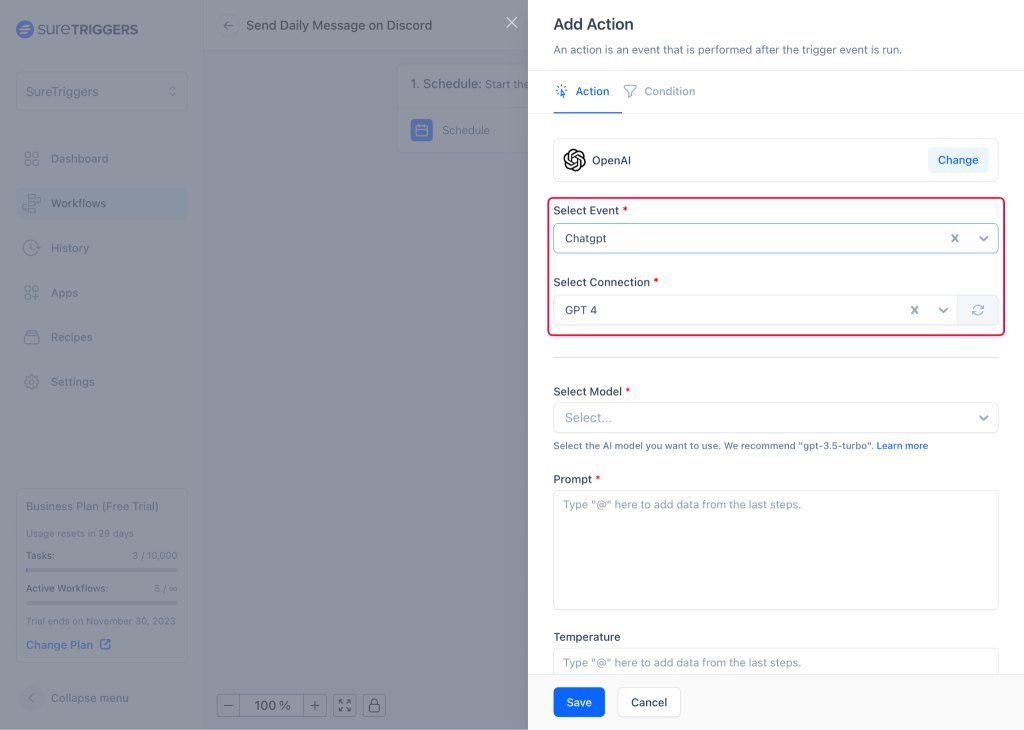This screenshot has height=730, width=1024.
Task: Zoom in with the plus button
Action: tap(315, 706)
